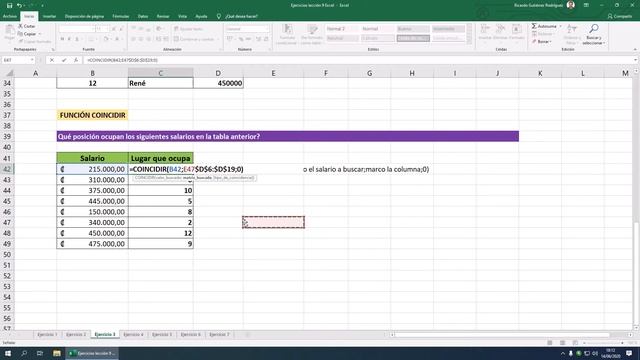Select row header 45
This screenshot has height=360, width=640.
[x=7, y=201]
